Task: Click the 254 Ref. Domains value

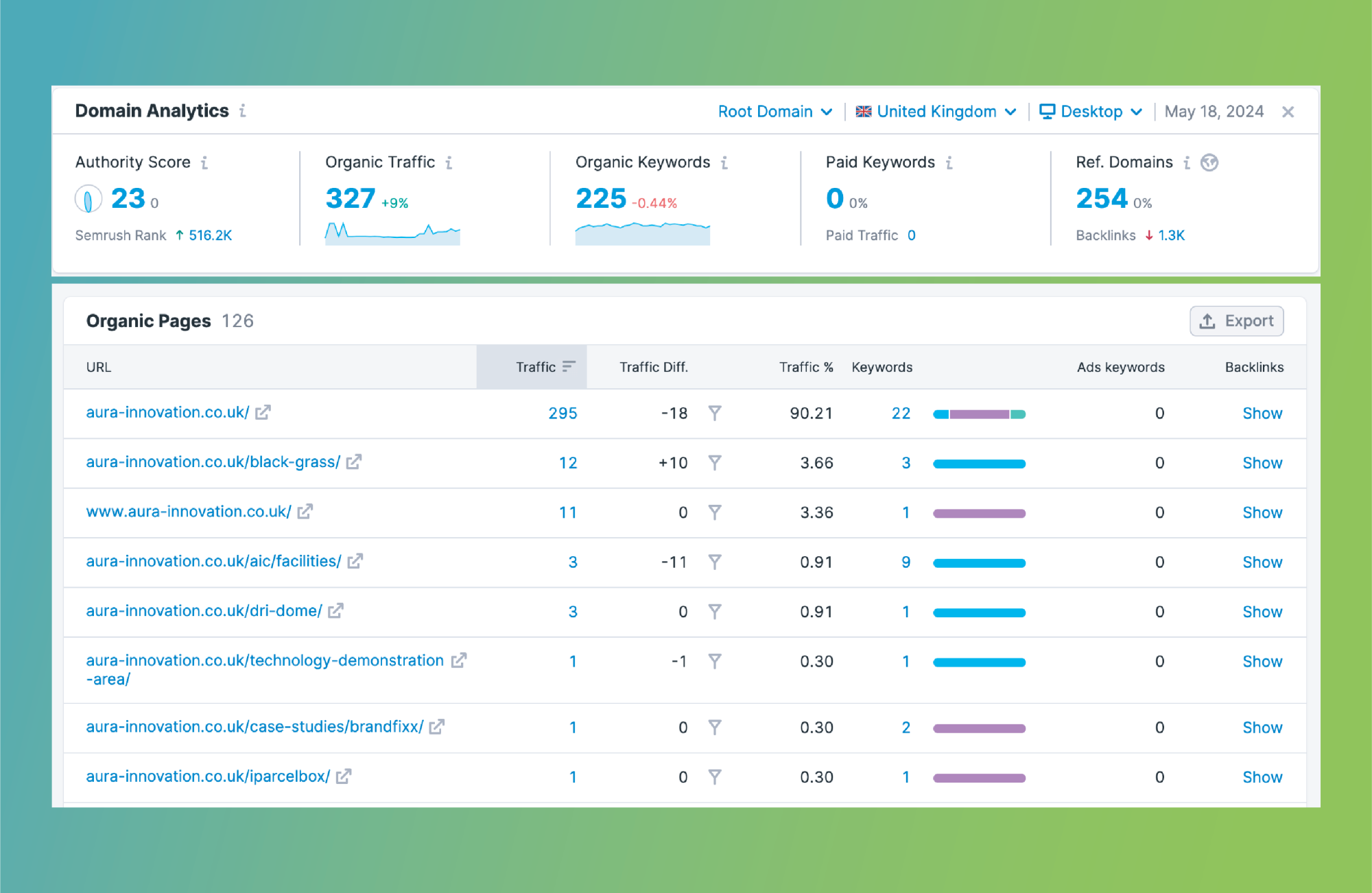Action: pyautogui.click(x=1102, y=199)
